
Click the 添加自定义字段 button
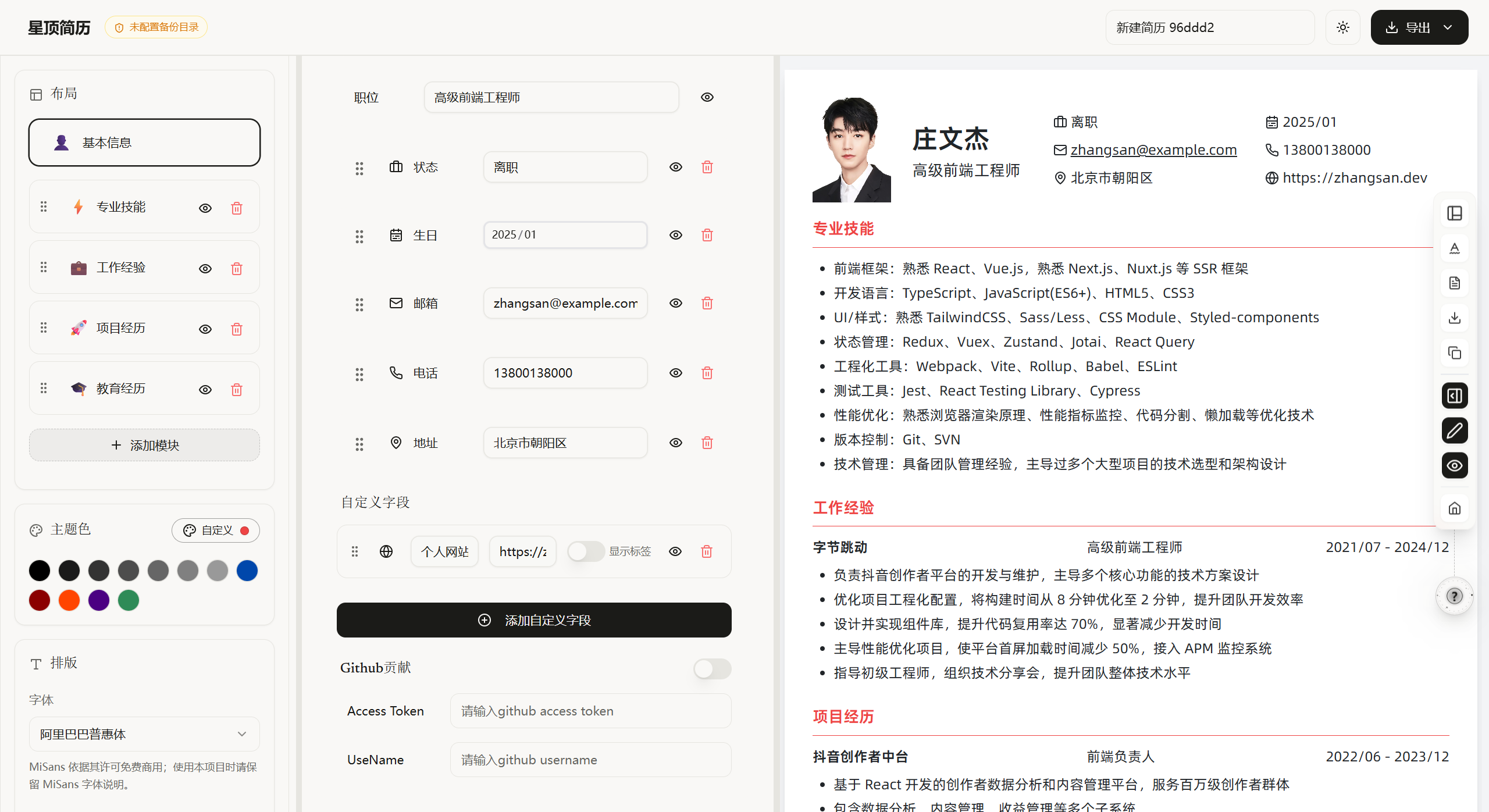[533, 620]
